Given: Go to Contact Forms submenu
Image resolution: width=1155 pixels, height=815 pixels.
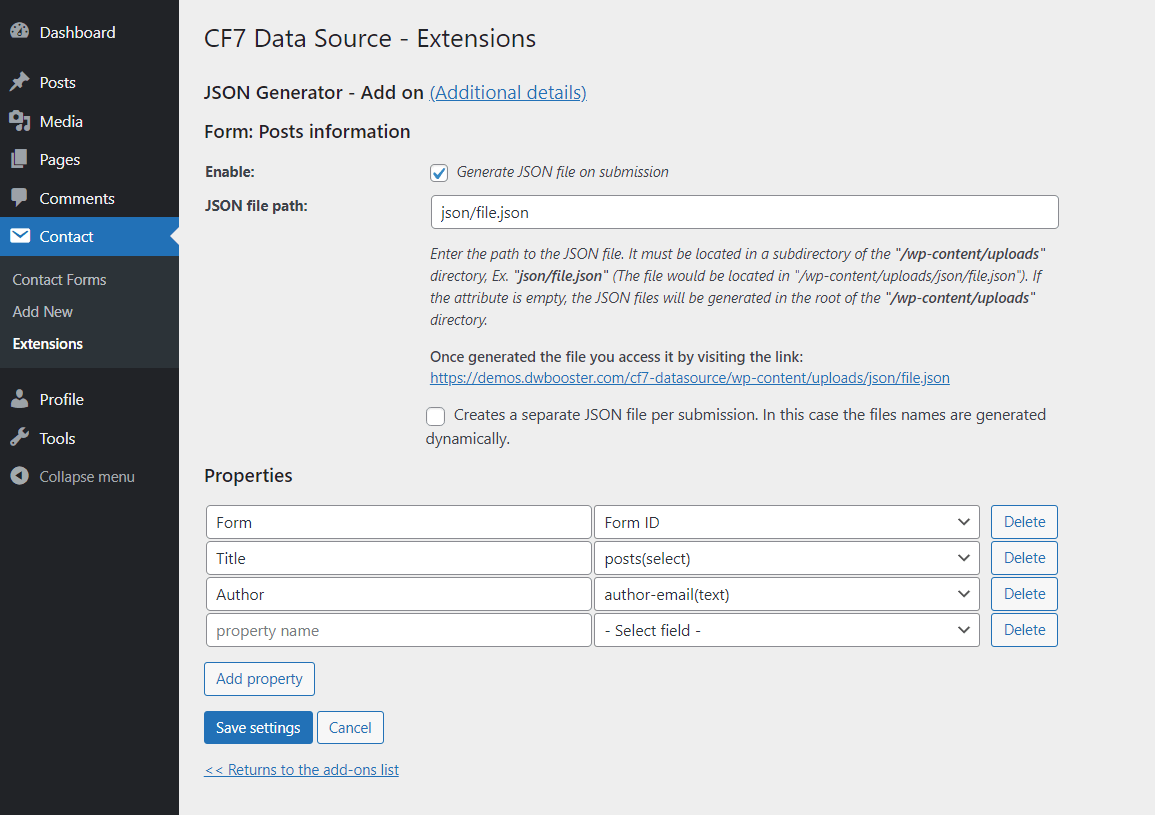Looking at the screenshot, I should click(x=59, y=280).
